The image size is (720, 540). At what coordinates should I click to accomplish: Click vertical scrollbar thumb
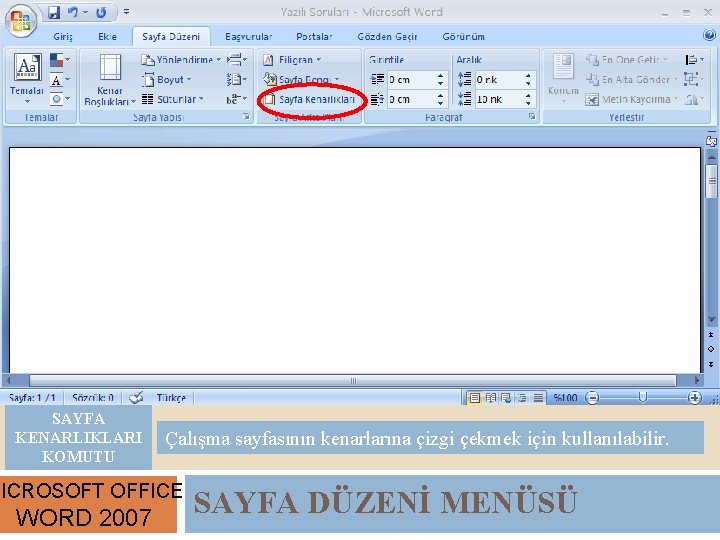pyautogui.click(x=712, y=181)
